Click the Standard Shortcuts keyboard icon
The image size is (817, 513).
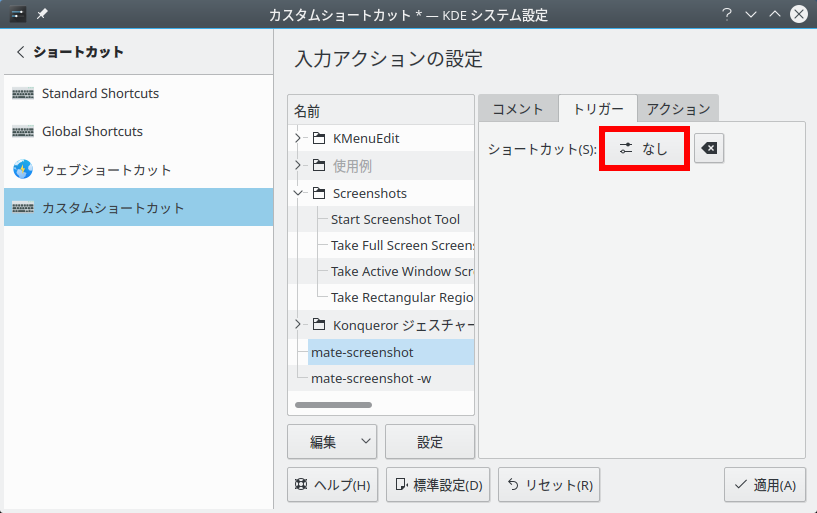point(23,94)
